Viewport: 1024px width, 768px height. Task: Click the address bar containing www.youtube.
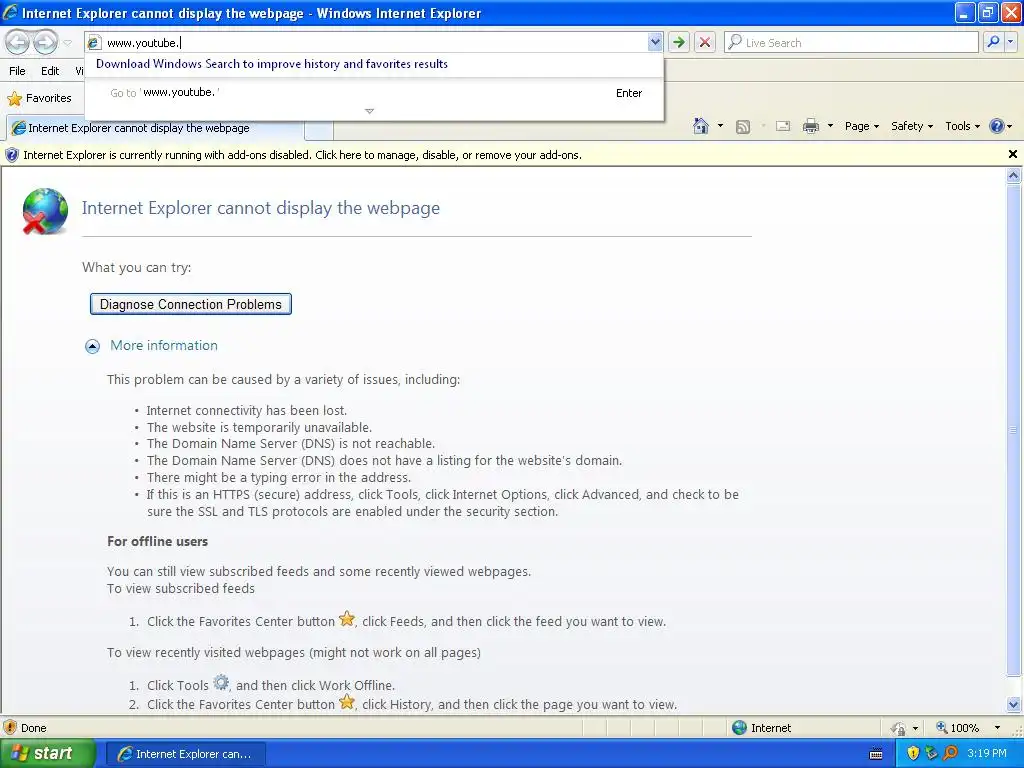pos(375,43)
